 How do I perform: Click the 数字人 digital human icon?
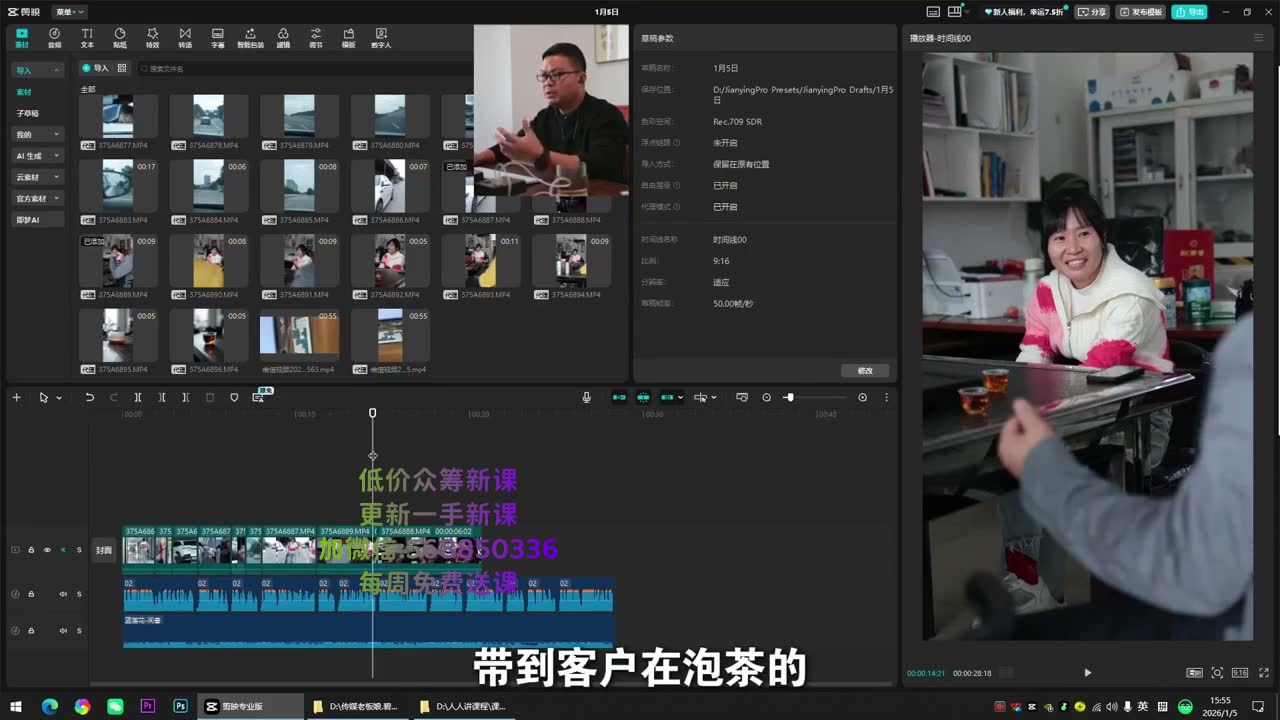click(x=381, y=38)
